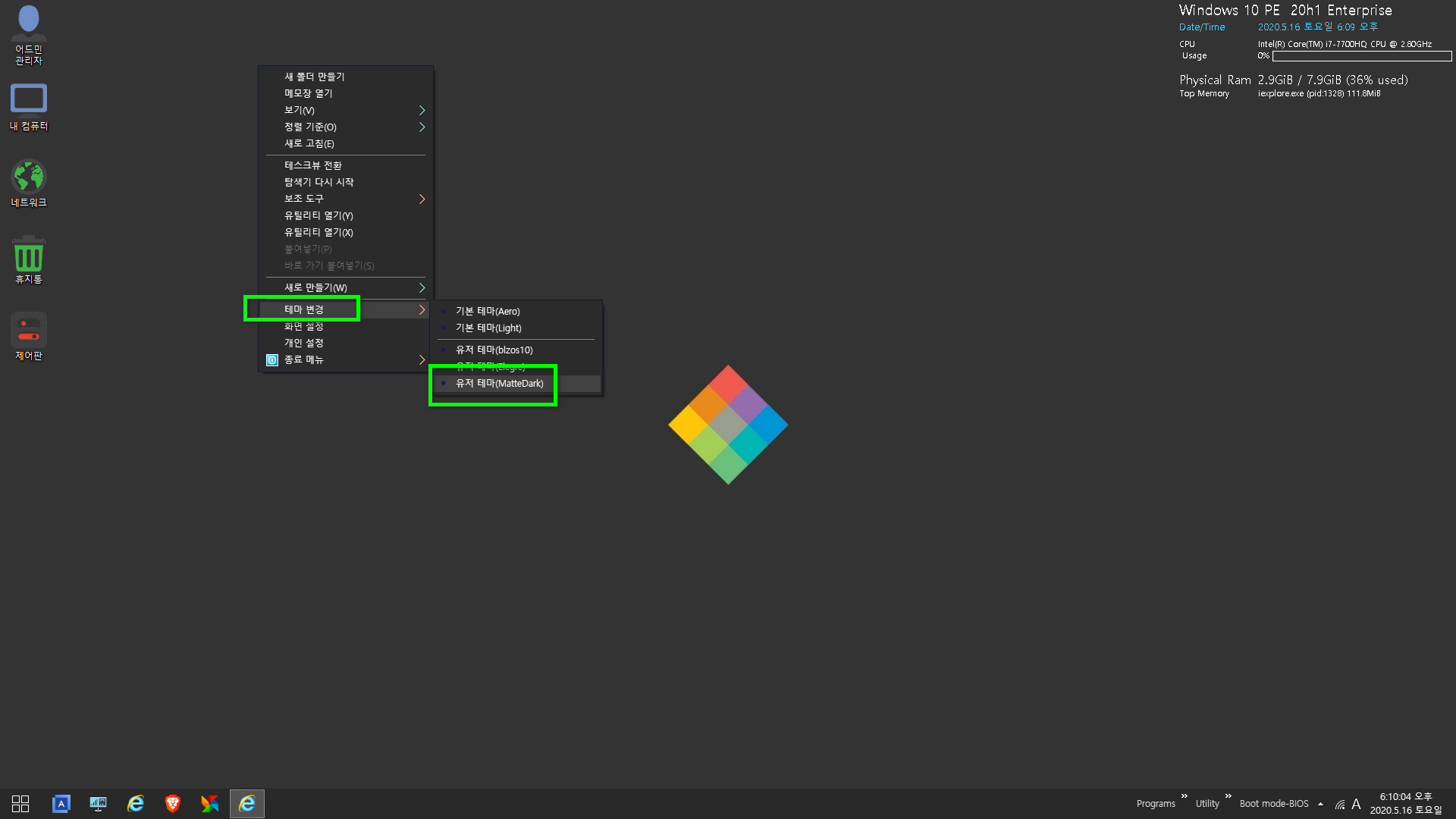Open the 제어판 control panel icon
1456x819 pixels.
coord(29,337)
